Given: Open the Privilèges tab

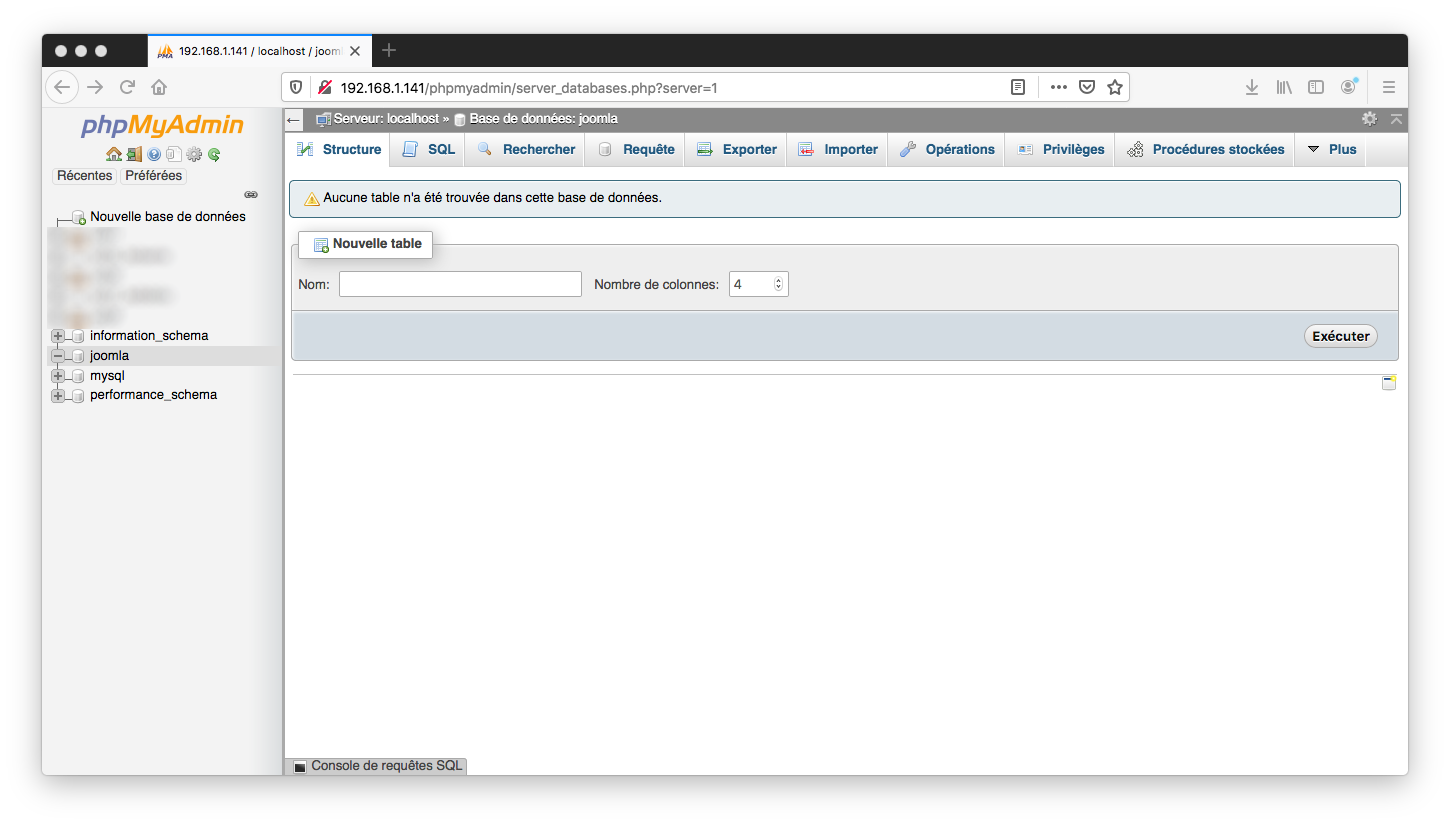Looking at the screenshot, I should click(x=1074, y=149).
